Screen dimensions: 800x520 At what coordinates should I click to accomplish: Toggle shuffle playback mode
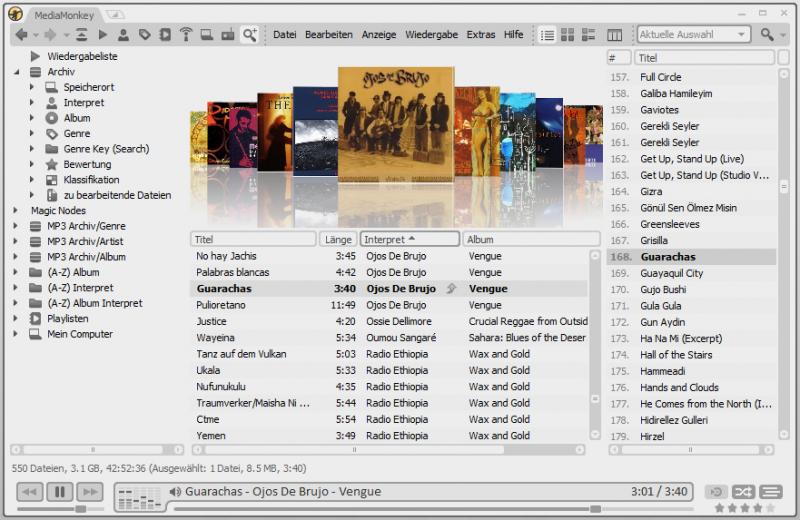(x=743, y=491)
